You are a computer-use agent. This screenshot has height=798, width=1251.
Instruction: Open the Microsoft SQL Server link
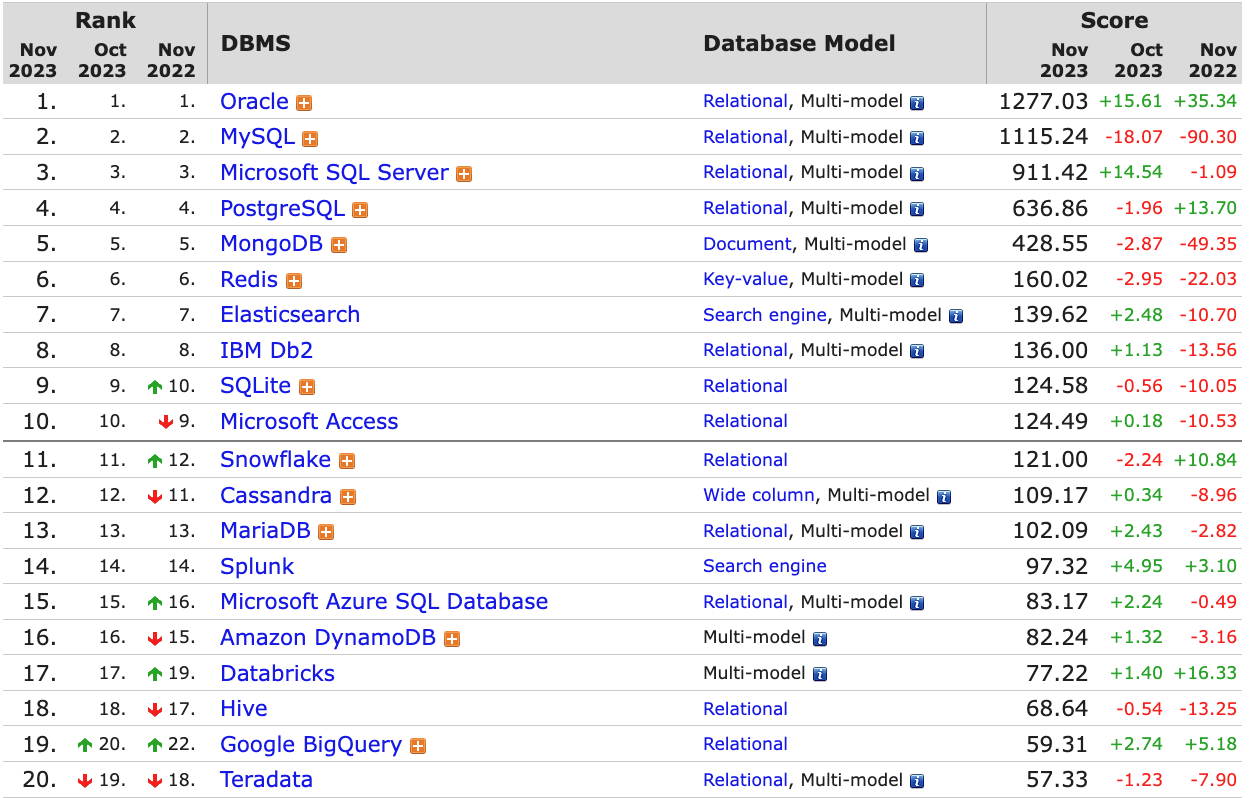(x=335, y=172)
